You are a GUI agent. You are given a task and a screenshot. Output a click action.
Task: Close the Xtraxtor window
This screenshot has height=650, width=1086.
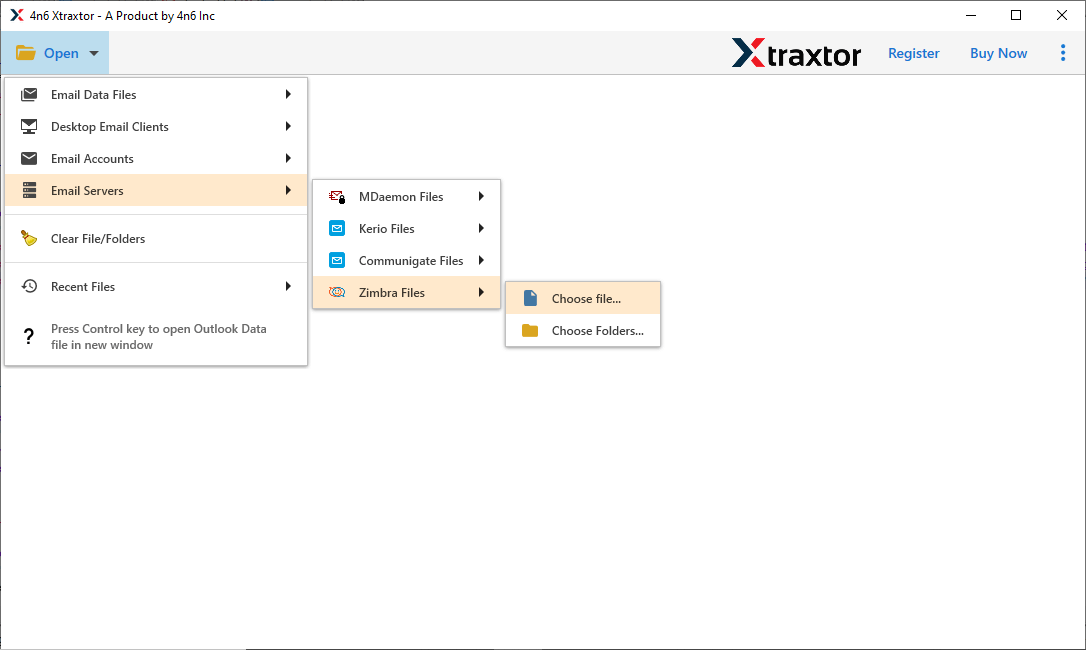pyautogui.click(x=1062, y=15)
